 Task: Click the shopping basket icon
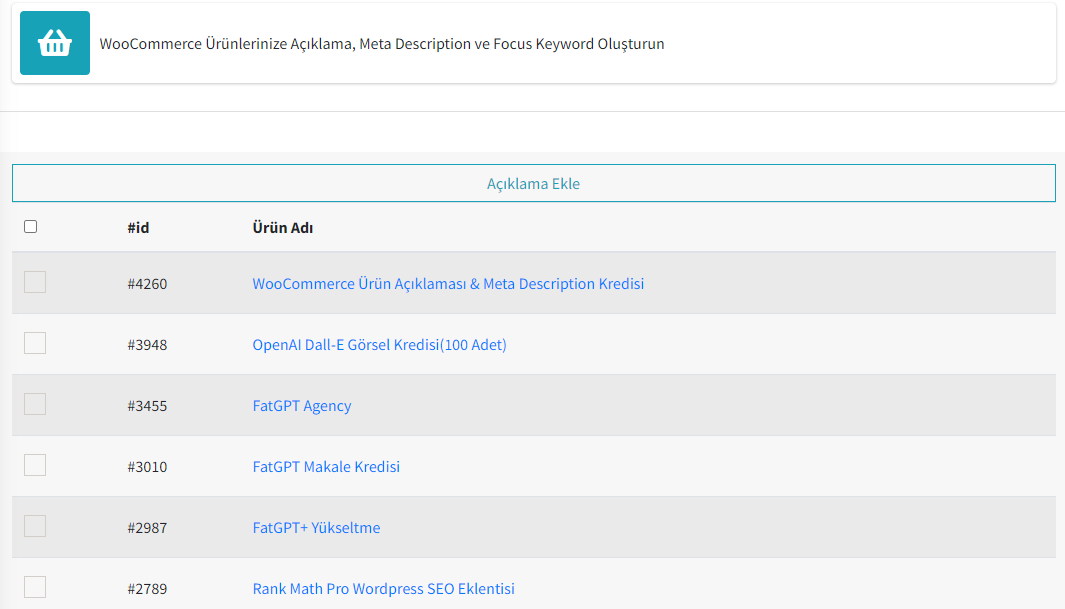(x=55, y=43)
